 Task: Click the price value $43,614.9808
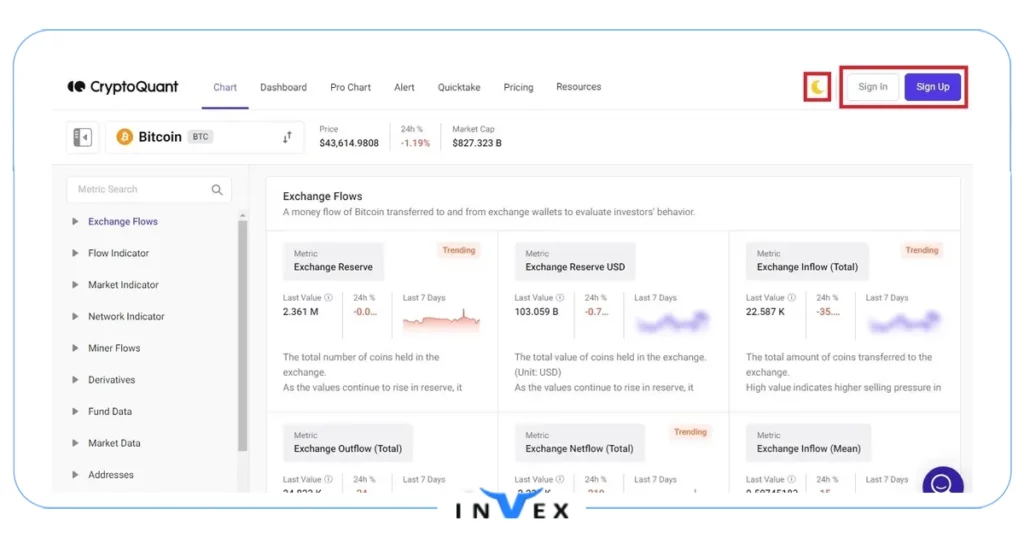(x=349, y=143)
